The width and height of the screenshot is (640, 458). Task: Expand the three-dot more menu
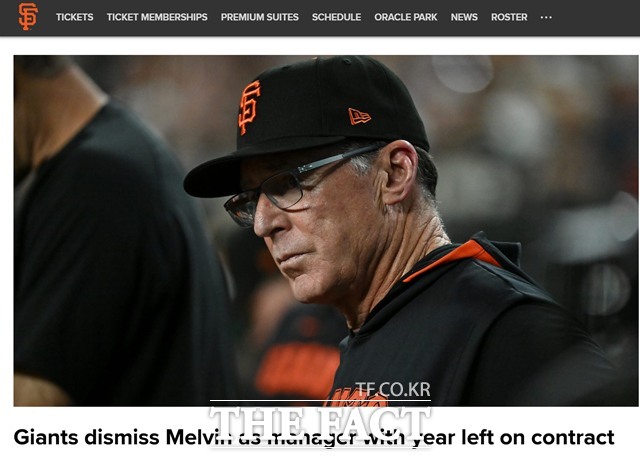[x=546, y=17]
